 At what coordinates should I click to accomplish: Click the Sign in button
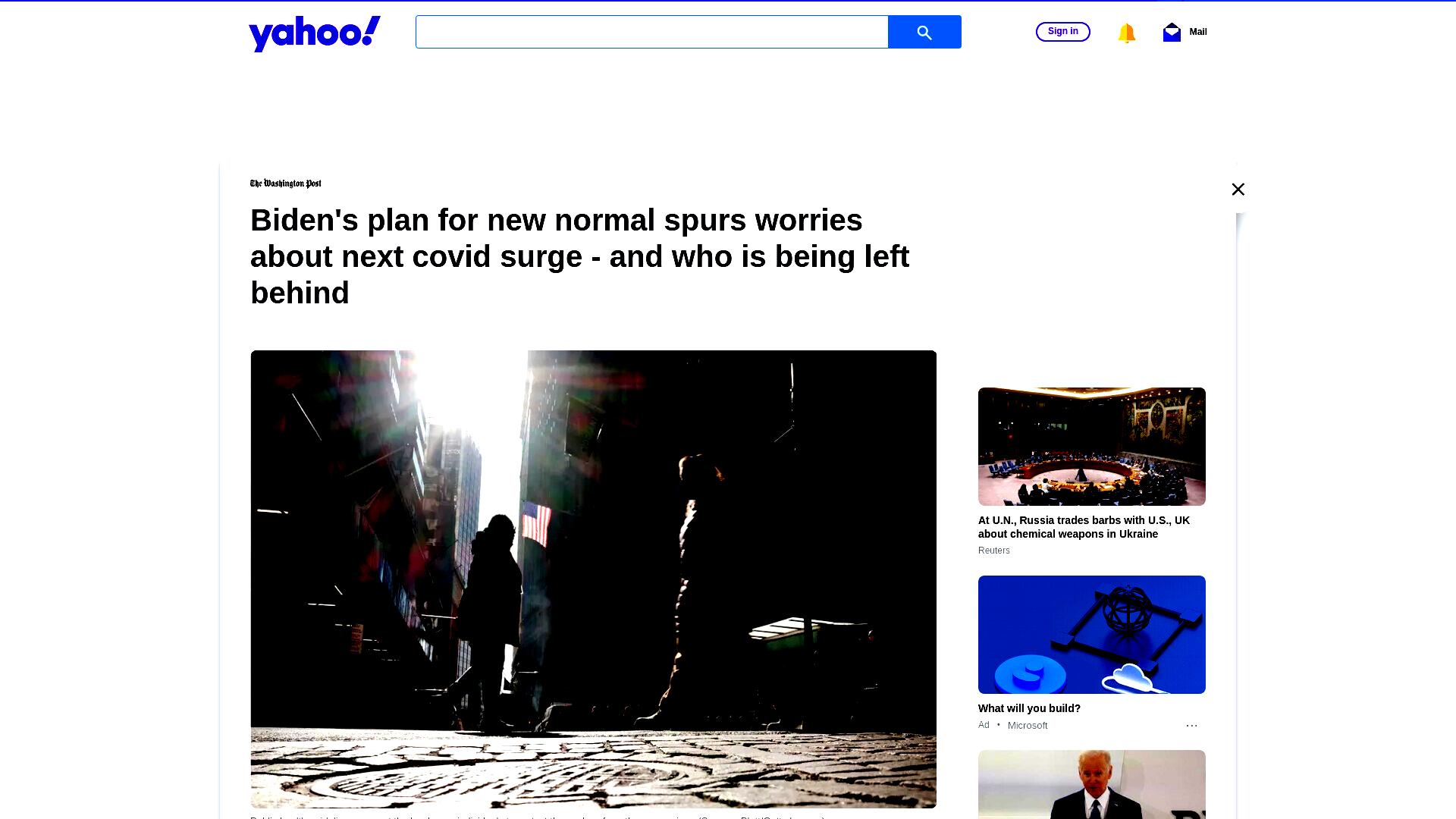tap(1062, 32)
